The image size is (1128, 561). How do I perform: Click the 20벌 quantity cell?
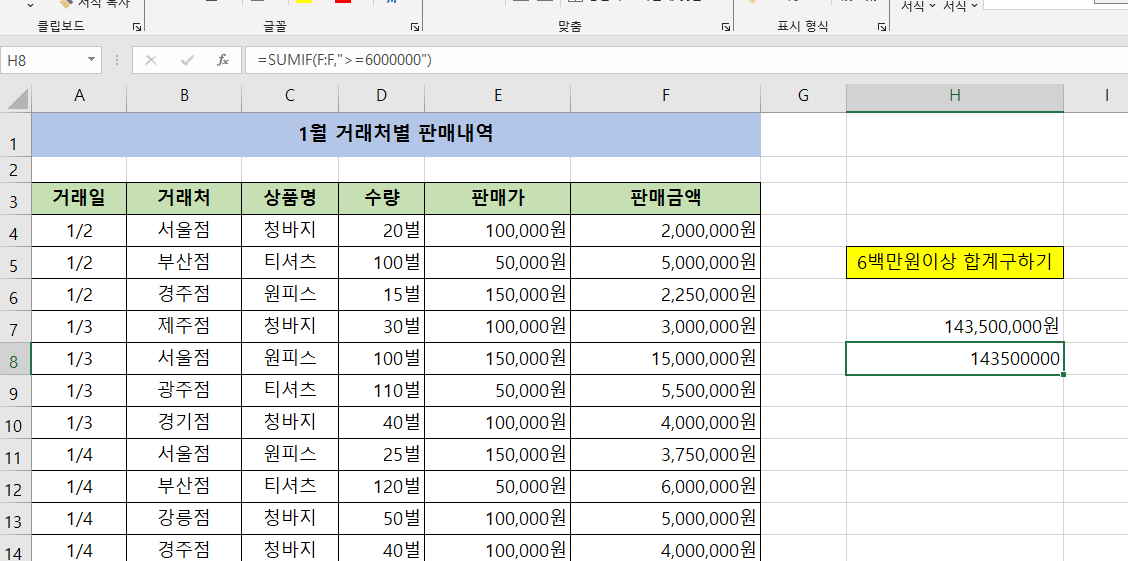[x=381, y=231]
